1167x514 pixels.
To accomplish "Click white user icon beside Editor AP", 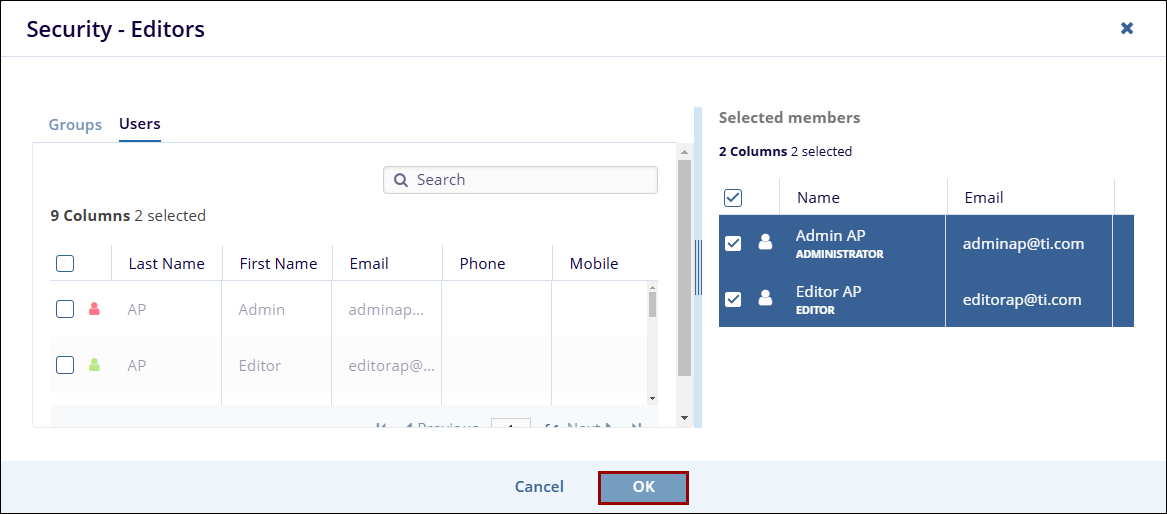I will click(765, 299).
